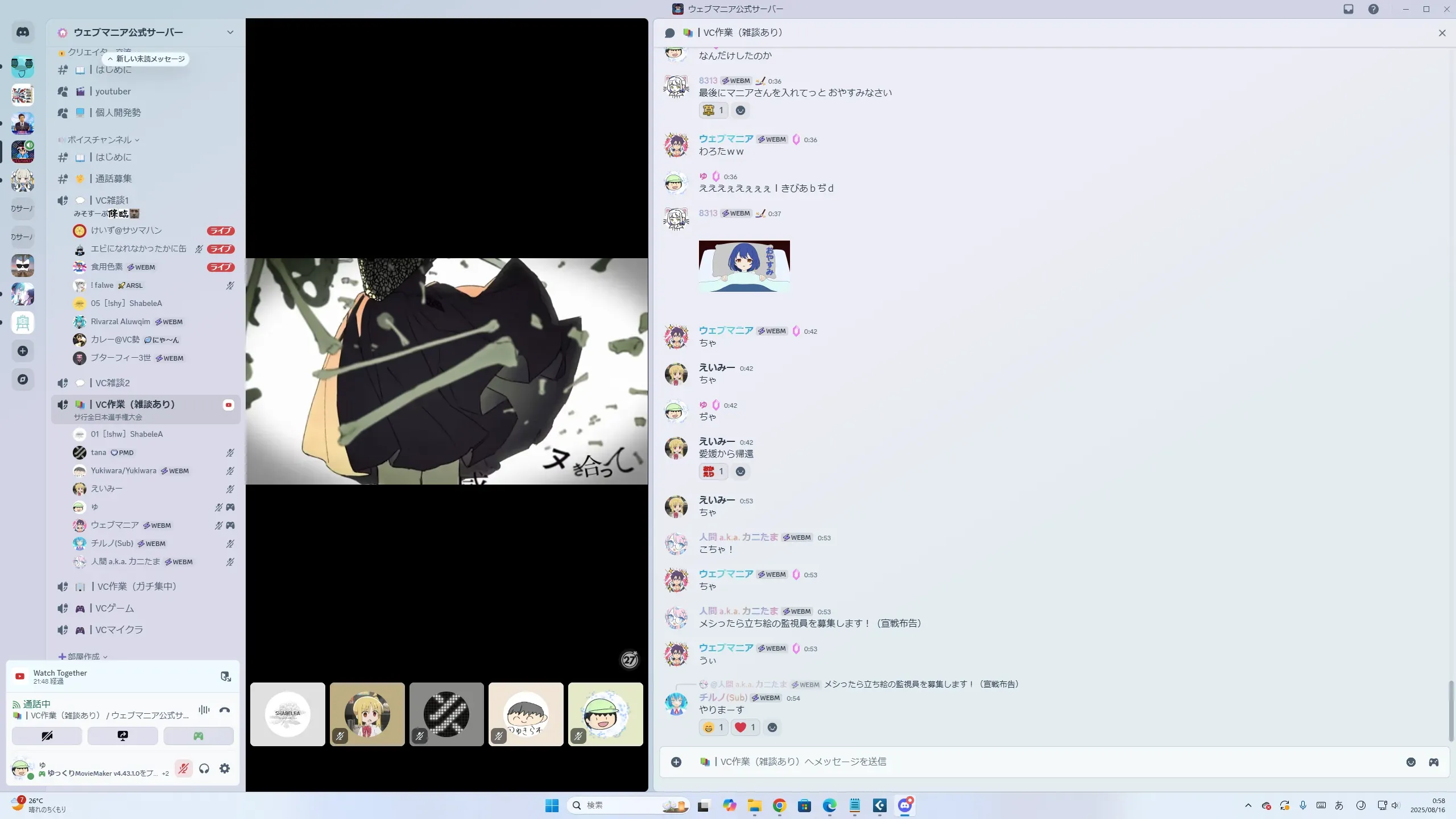Open the inbox icon in title bar
The height and width of the screenshot is (819, 1456).
tap(1348, 9)
